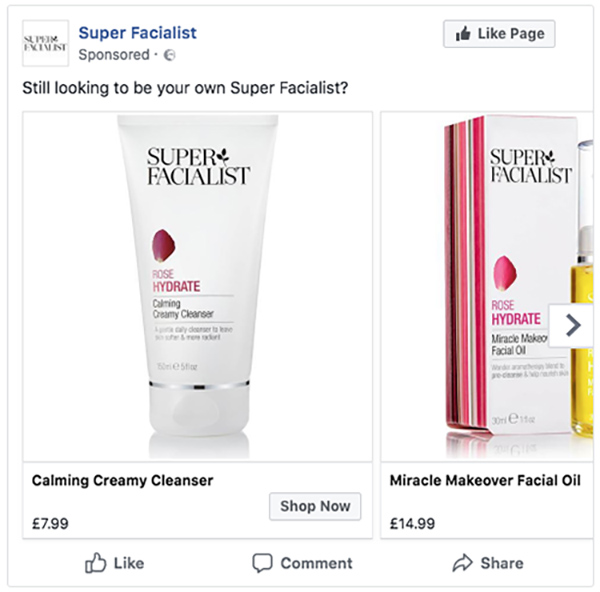Click the Shop Now button

coord(315,506)
